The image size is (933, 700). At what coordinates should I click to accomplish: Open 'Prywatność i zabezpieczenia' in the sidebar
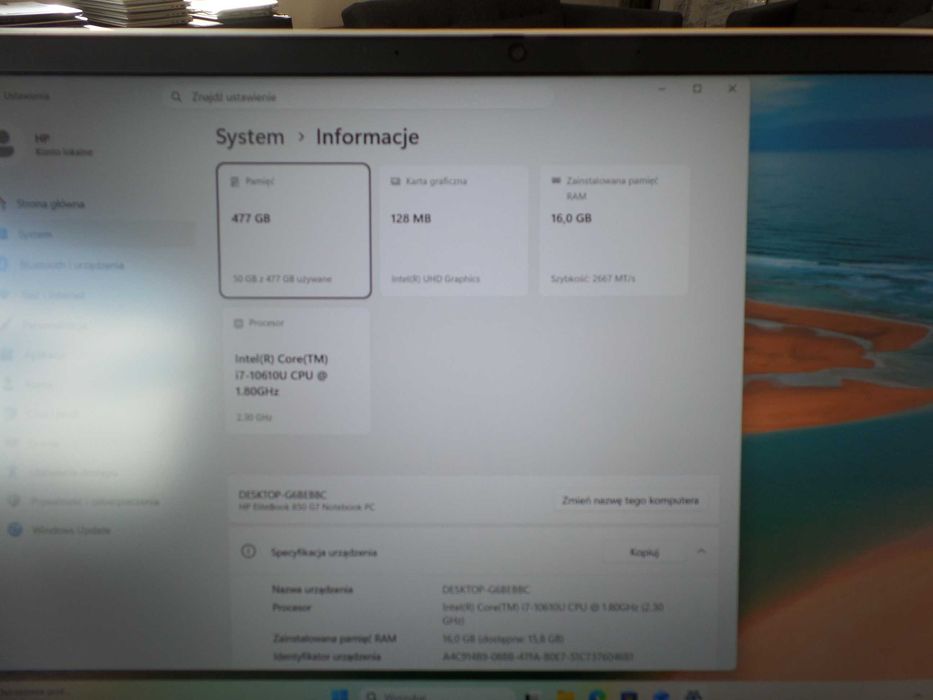click(x=94, y=502)
